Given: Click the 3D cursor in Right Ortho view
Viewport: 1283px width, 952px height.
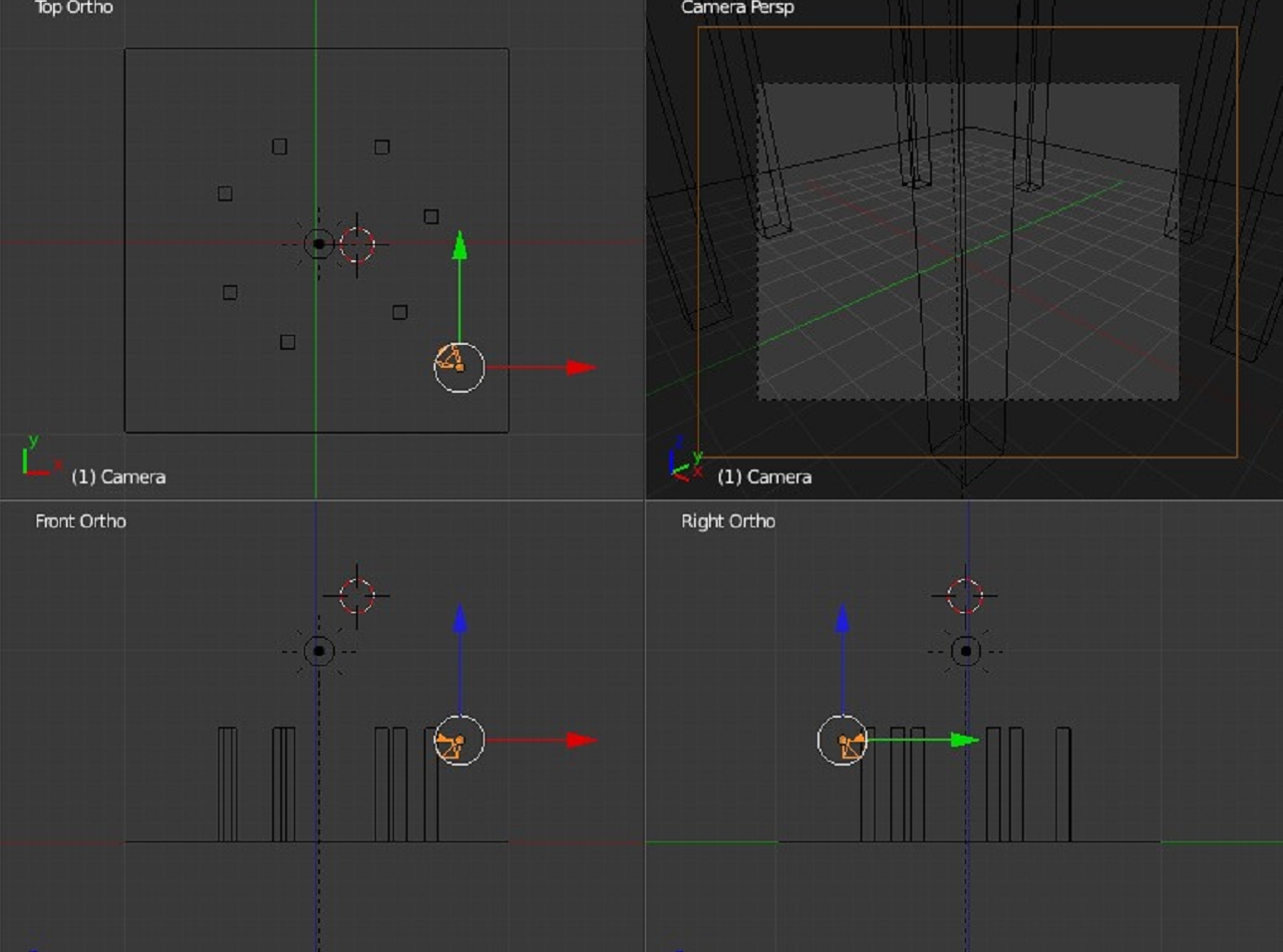Looking at the screenshot, I should point(964,596).
